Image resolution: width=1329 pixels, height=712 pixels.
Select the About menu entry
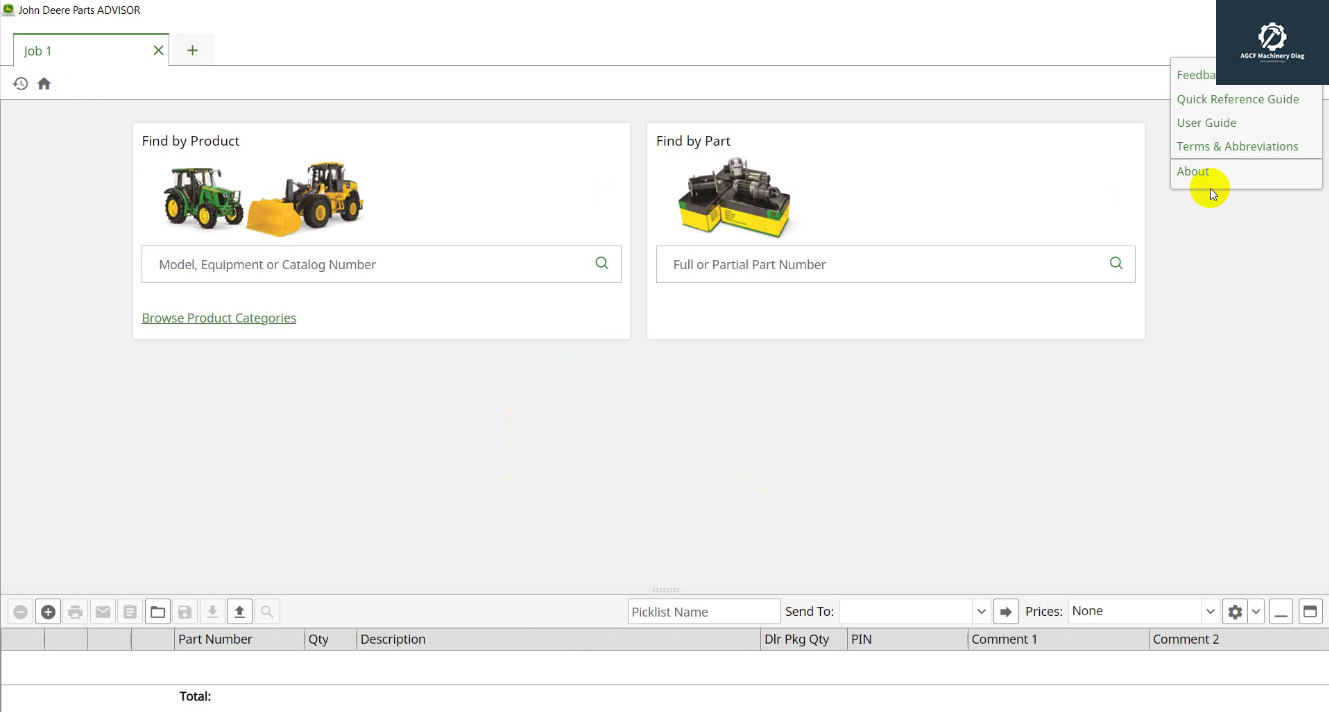1192,171
